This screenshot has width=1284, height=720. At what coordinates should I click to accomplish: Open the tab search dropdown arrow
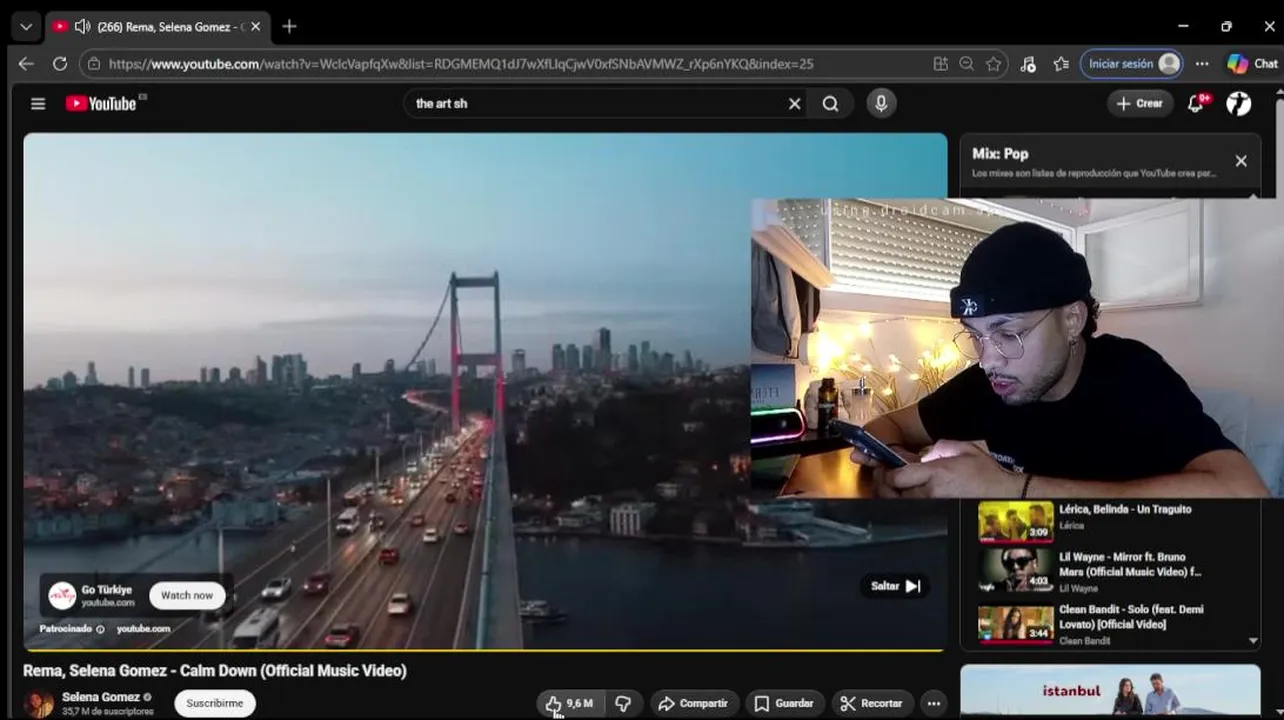26,26
